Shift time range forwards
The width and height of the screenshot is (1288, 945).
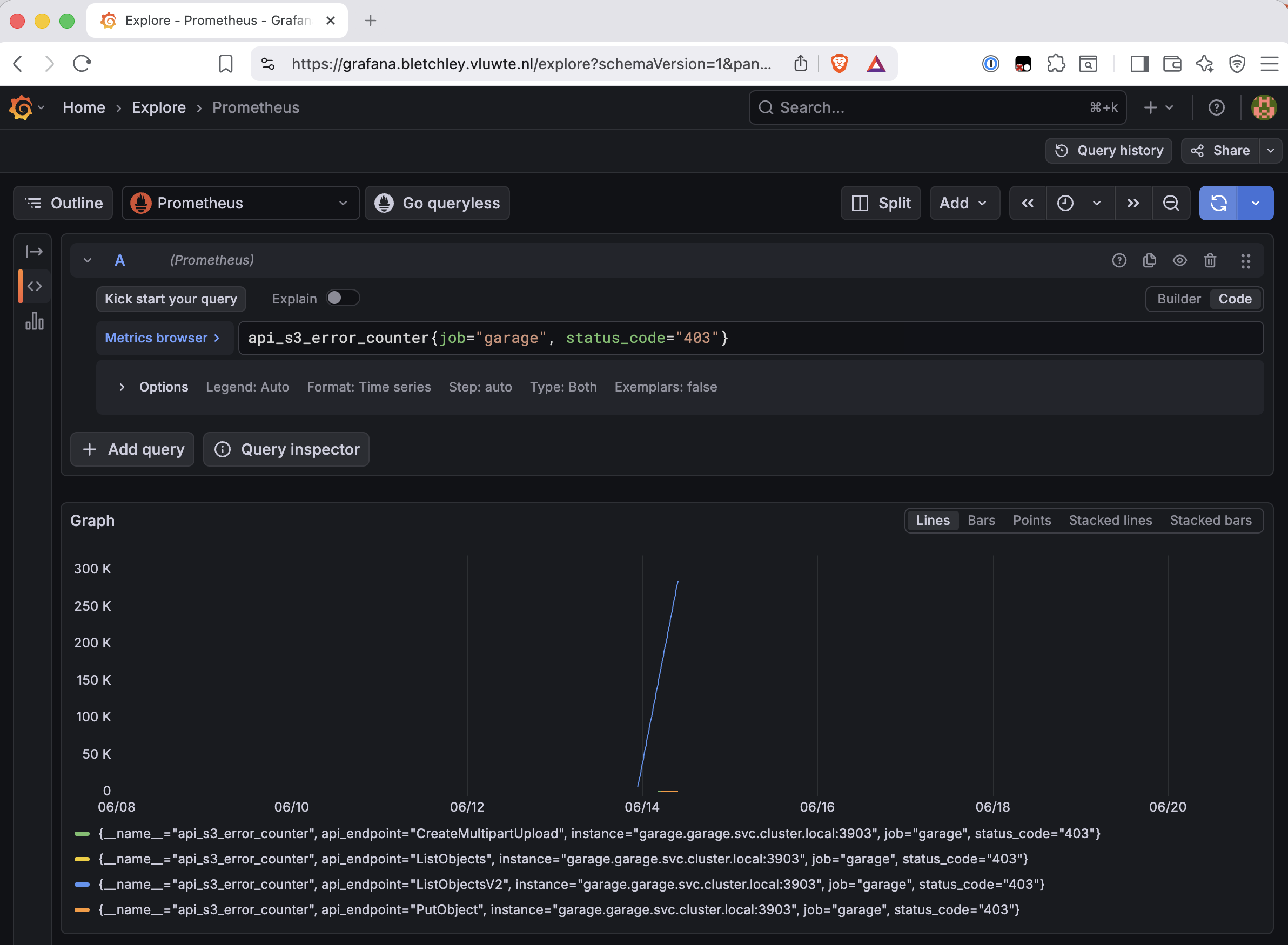pos(1133,203)
